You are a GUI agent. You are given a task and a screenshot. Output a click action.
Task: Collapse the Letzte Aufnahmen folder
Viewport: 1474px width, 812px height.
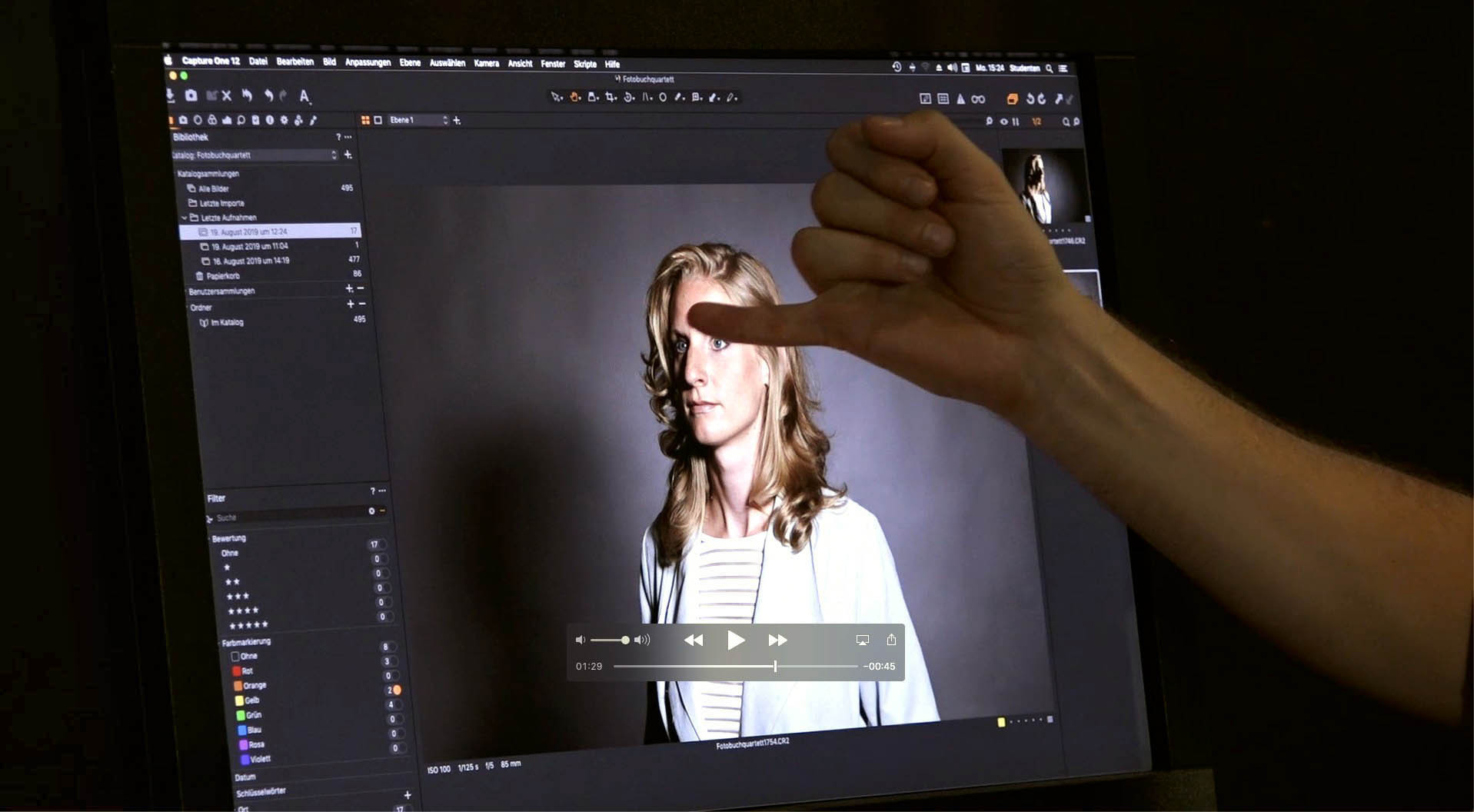[x=185, y=218]
